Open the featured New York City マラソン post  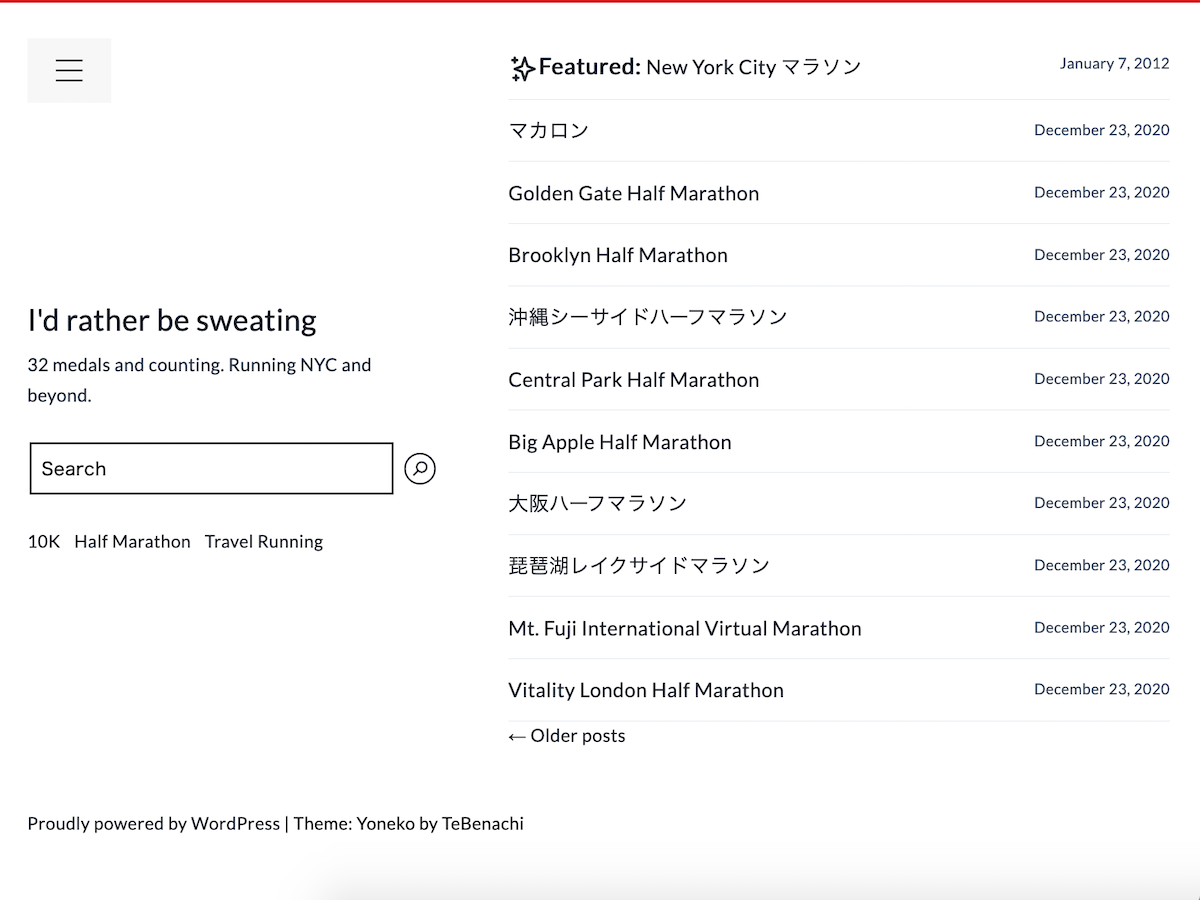(753, 67)
